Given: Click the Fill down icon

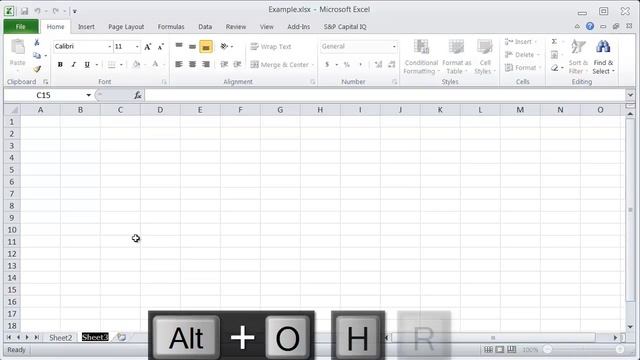Looking at the screenshot, I should (554, 55).
